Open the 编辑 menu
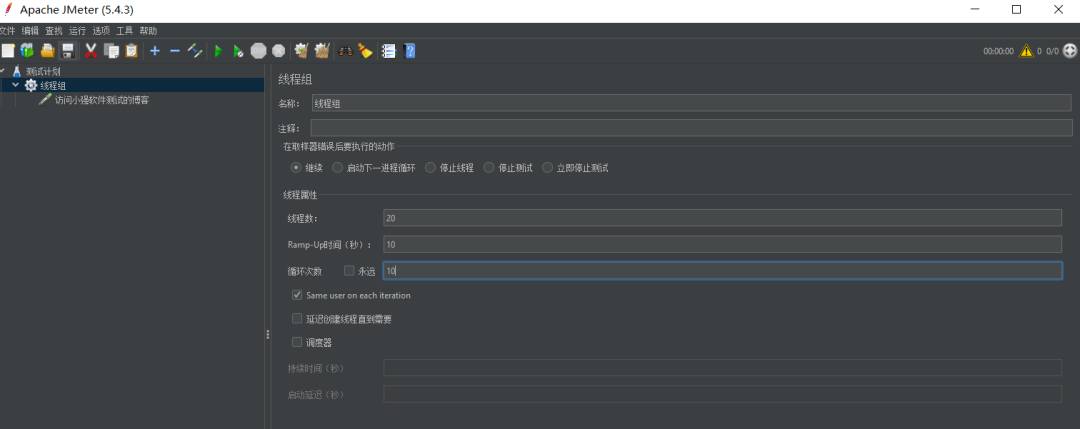 [x=30, y=30]
